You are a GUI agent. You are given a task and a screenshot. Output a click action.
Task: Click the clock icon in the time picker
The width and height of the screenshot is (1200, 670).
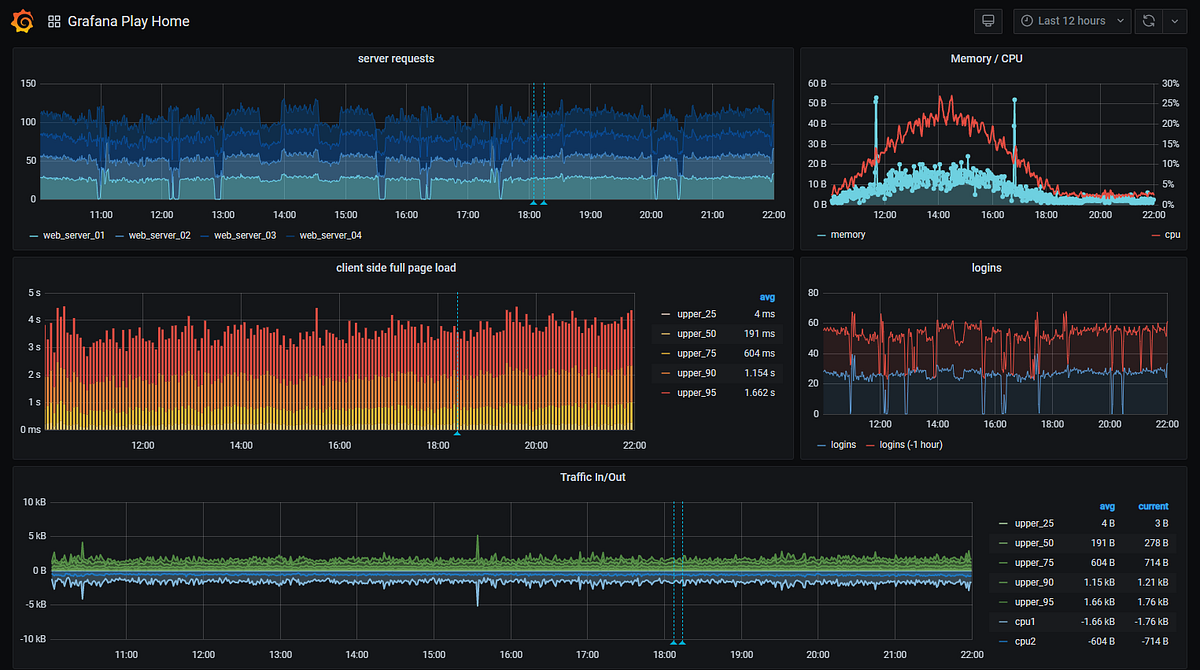click(1025, 20)
